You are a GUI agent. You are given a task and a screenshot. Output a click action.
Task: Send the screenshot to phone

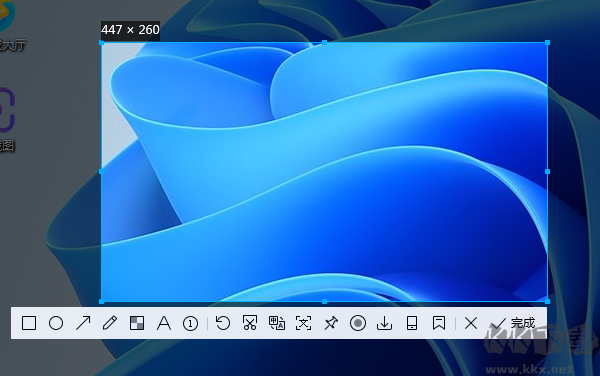pos(412,323)
